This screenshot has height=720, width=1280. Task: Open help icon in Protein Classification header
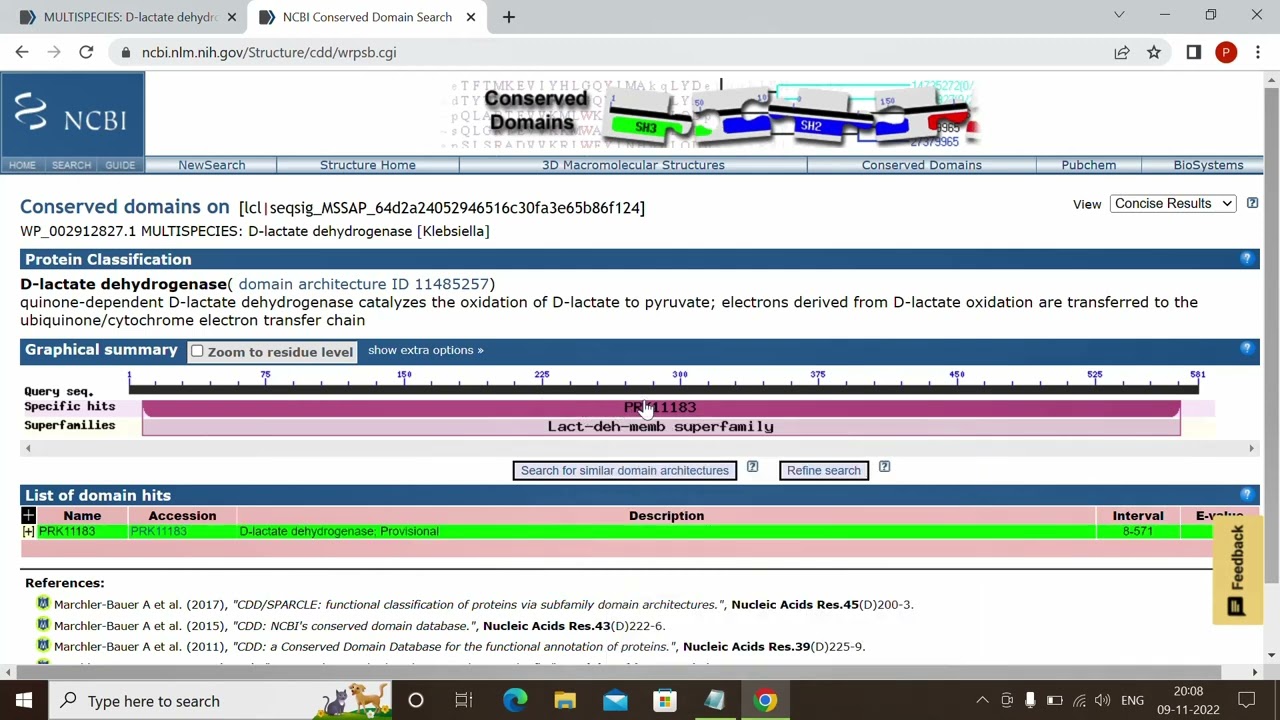tap(1246, 259)
